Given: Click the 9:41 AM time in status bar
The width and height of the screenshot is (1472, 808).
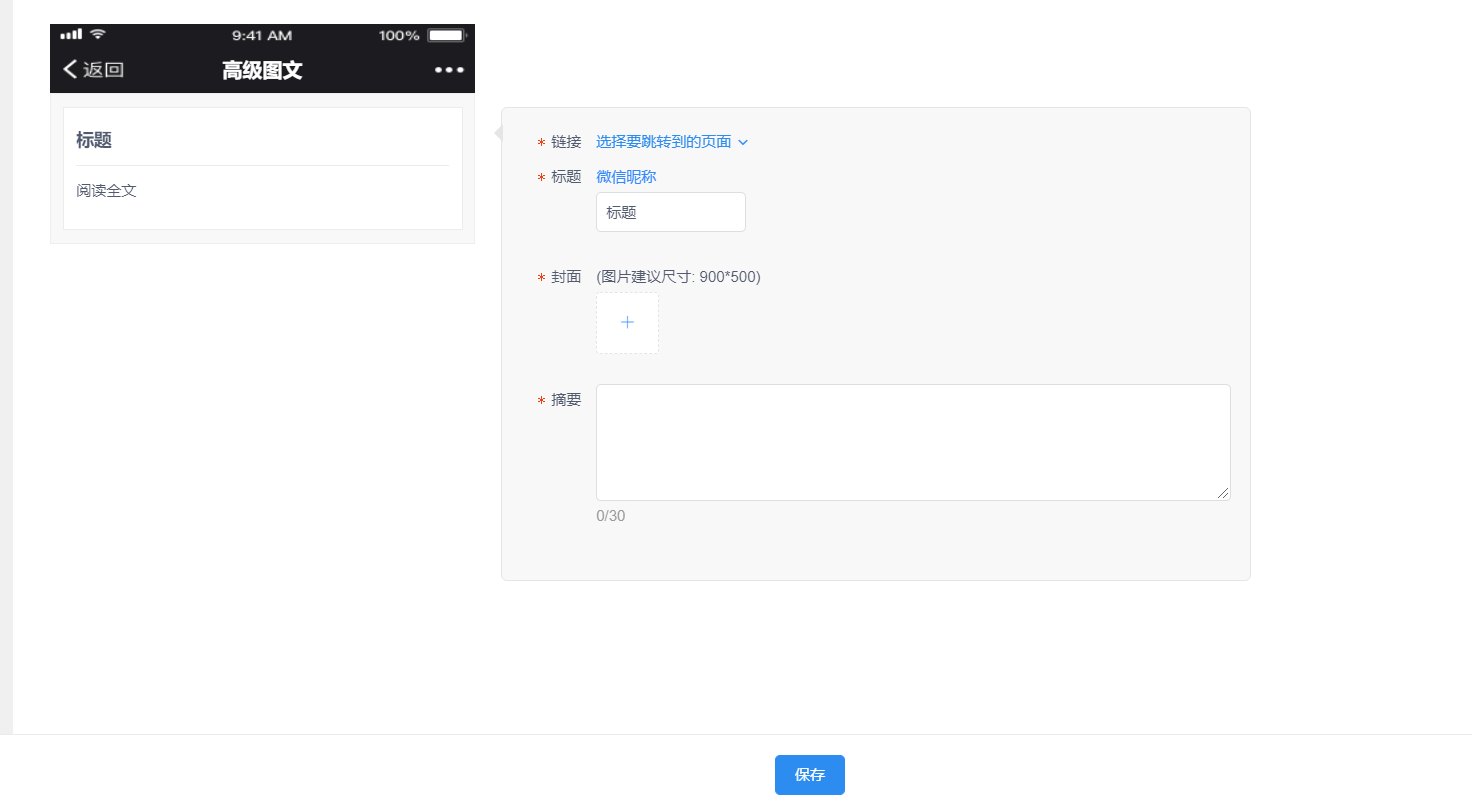Looking at the screenshot, I should pos(262,35).
